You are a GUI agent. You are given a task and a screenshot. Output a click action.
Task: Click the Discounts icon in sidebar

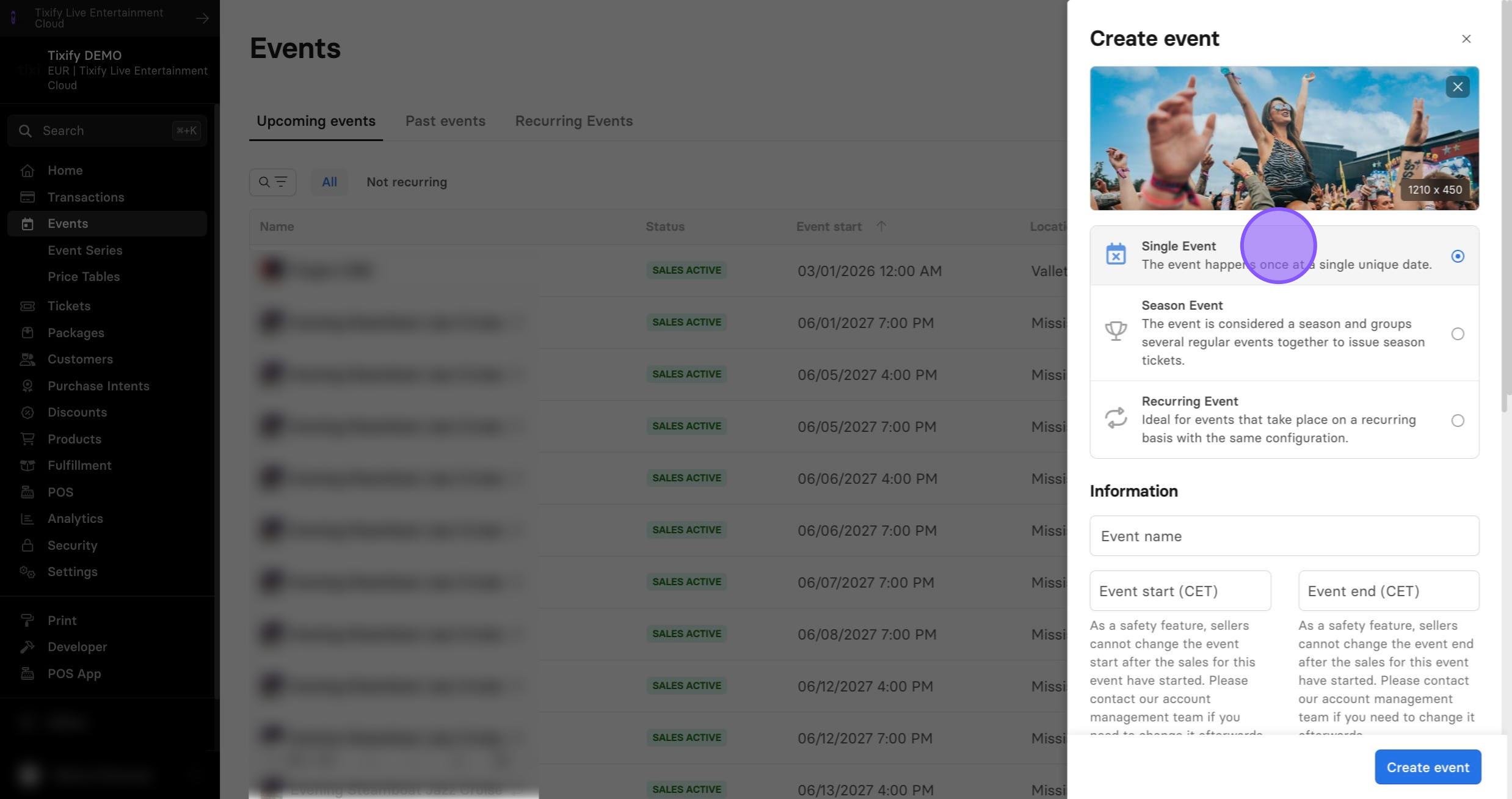point(27,412)
